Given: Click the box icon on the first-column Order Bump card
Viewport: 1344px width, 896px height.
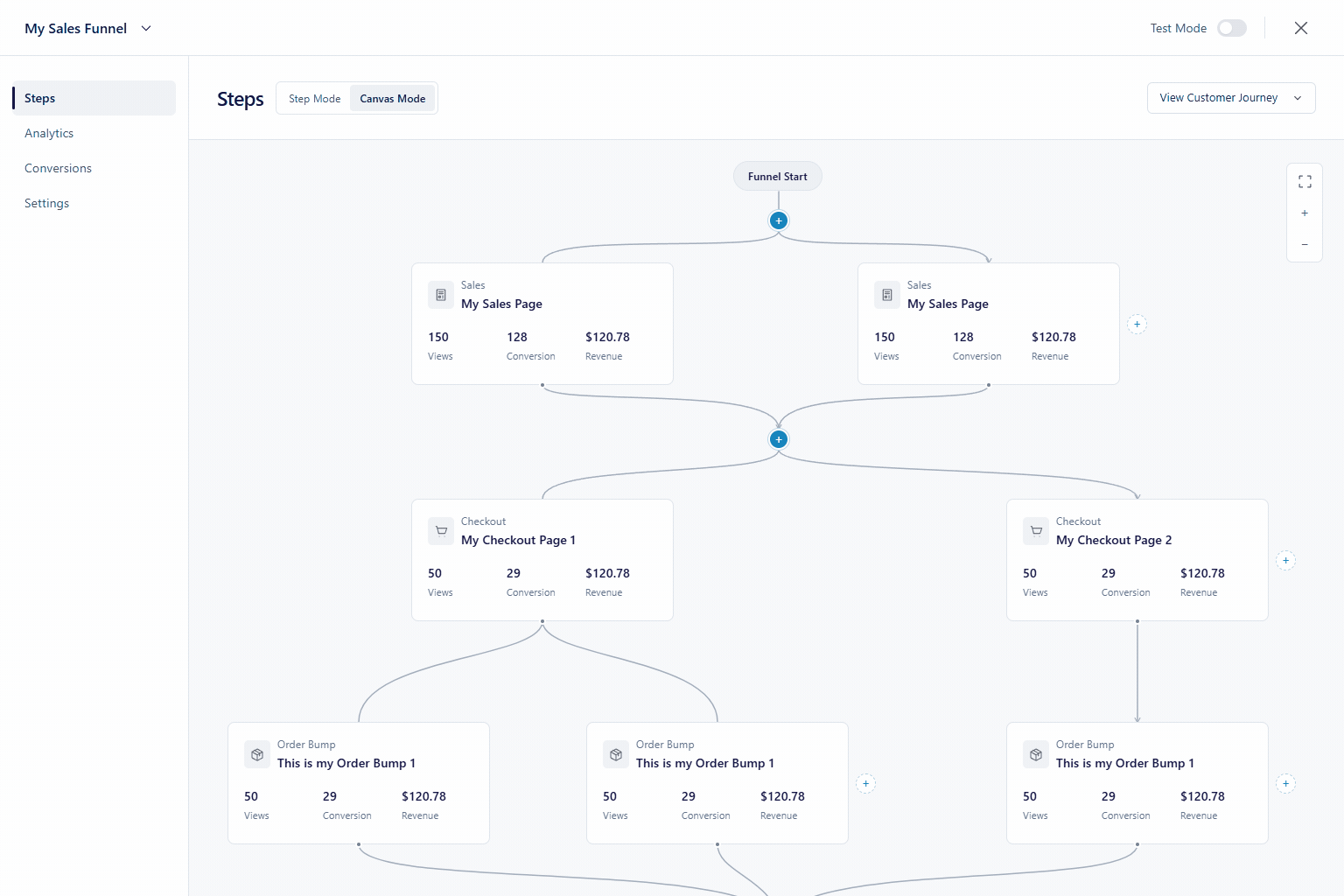Looking at the screenshot, I should click(257, 754).
